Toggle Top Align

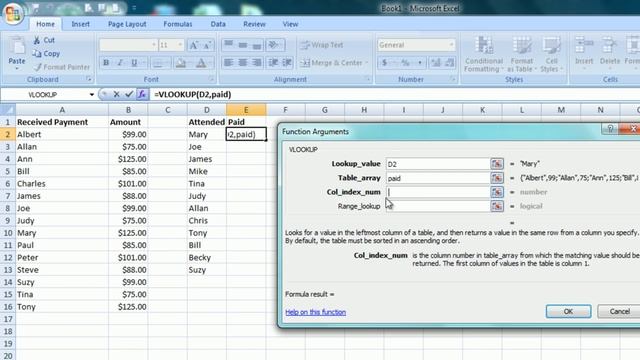pyautogui.click(x=229, y=45)
